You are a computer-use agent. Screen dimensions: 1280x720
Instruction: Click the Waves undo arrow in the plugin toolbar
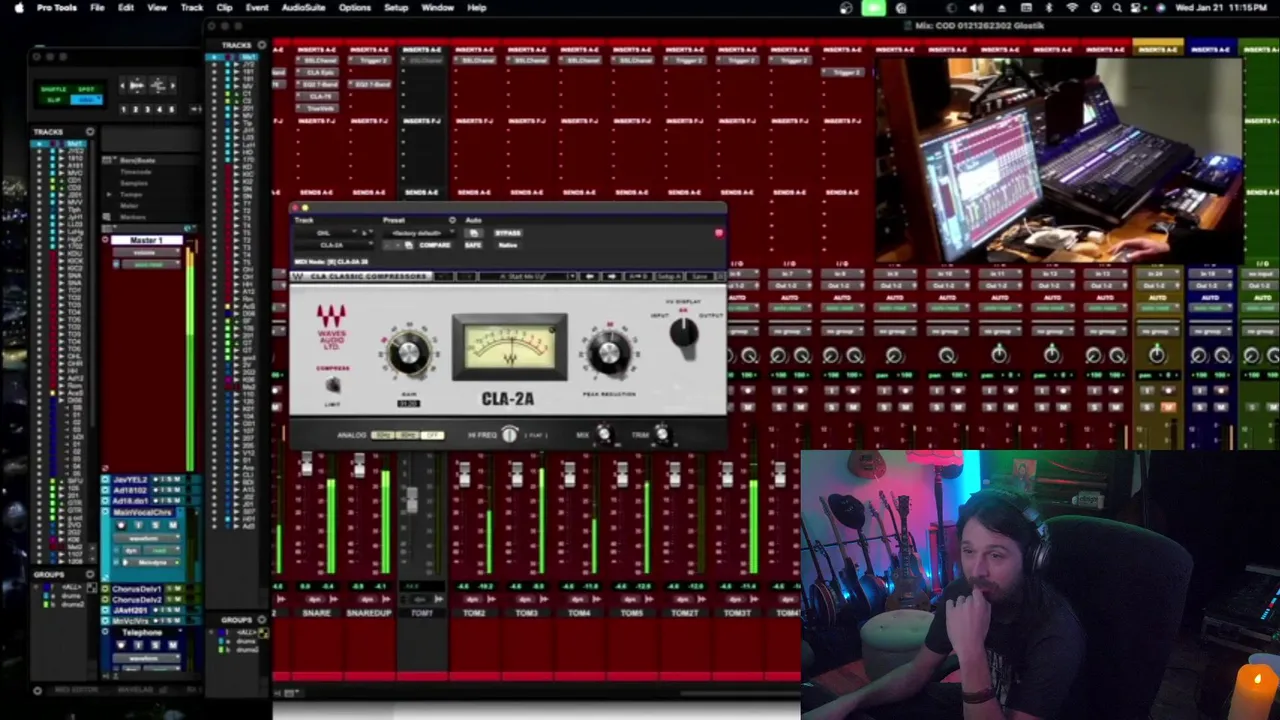(444, 276)
